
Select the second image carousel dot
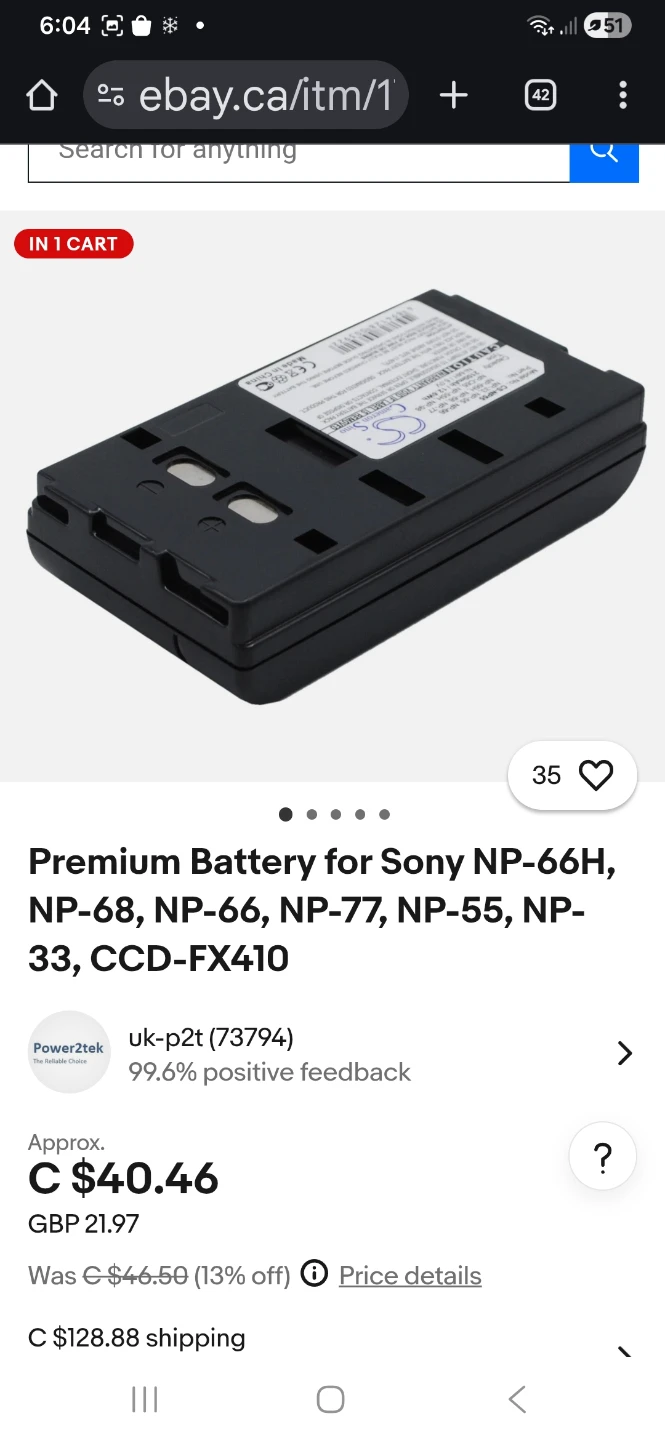coord(311,814)
